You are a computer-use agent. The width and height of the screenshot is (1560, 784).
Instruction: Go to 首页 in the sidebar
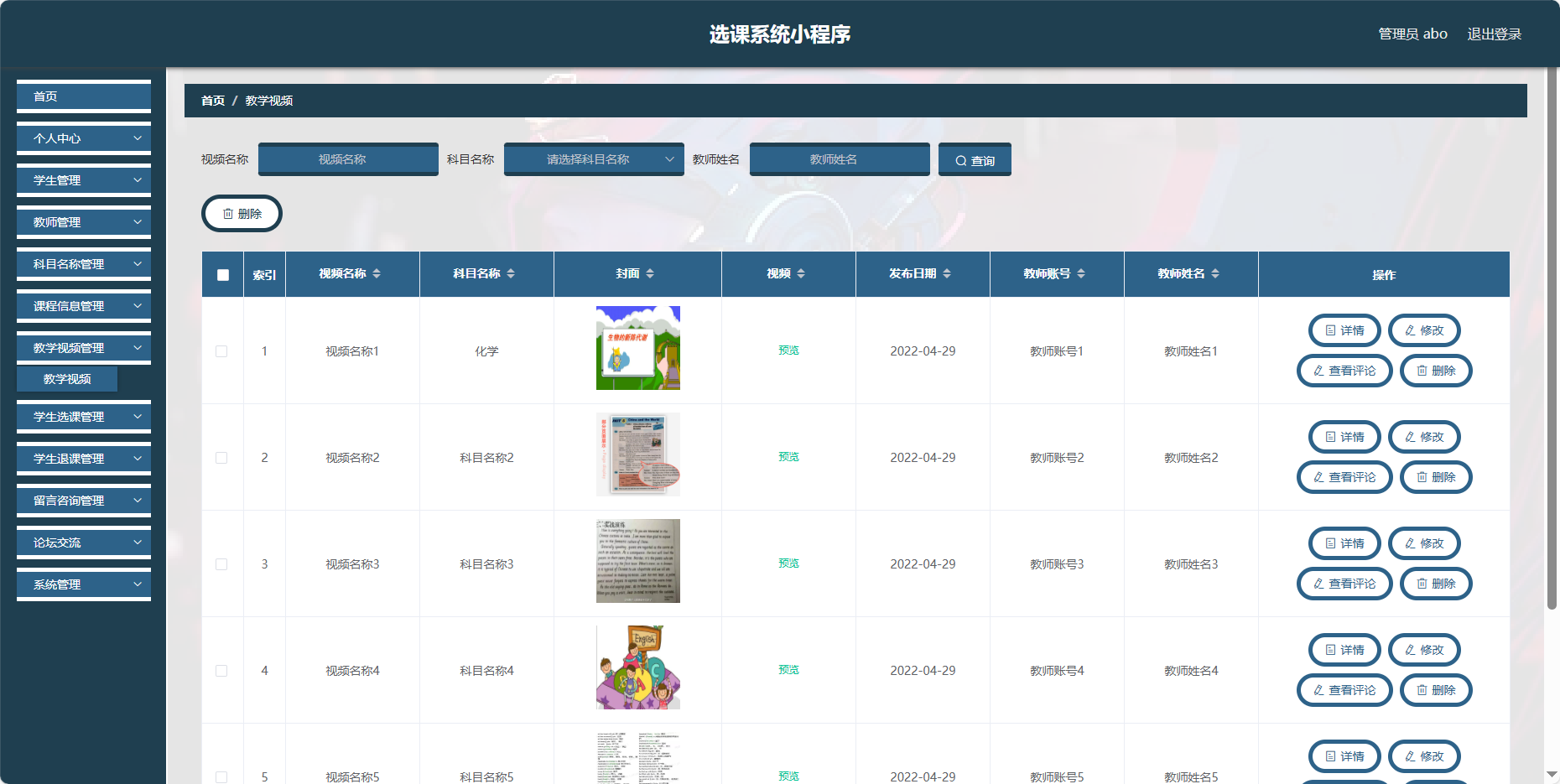click(x=84, y=96)
